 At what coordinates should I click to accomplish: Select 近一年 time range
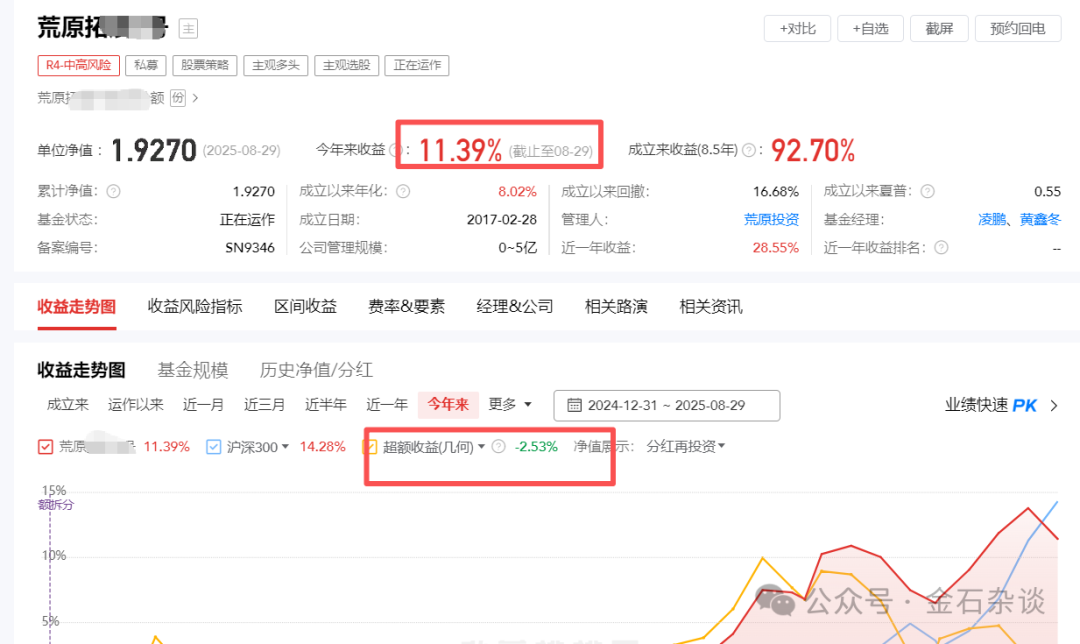[386, 404]
